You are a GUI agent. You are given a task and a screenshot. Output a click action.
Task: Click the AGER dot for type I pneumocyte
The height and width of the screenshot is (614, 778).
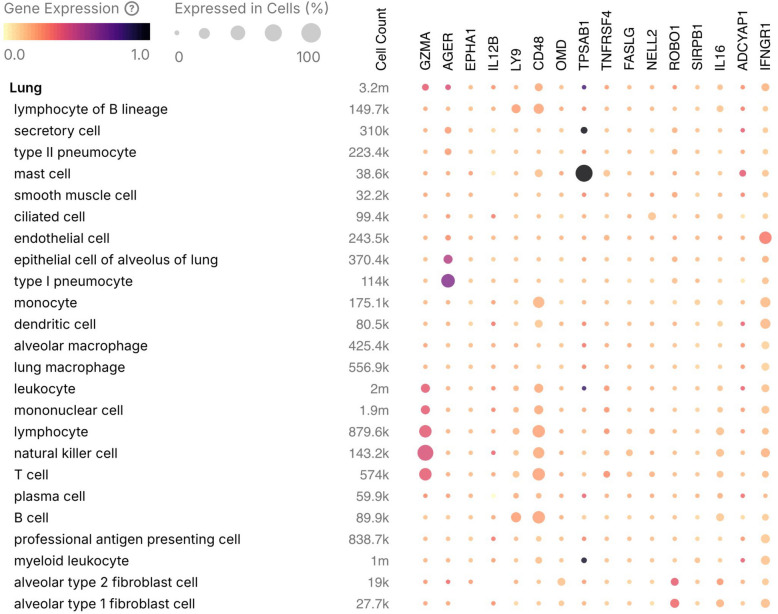coord(448,281)
